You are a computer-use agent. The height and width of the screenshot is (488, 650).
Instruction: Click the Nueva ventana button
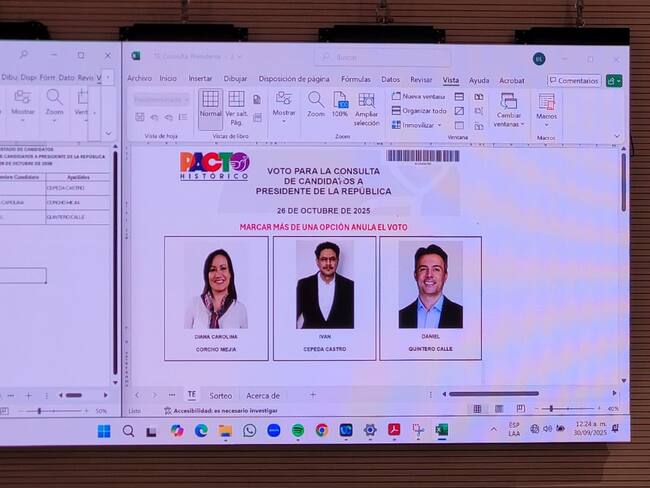click(419, 96)
